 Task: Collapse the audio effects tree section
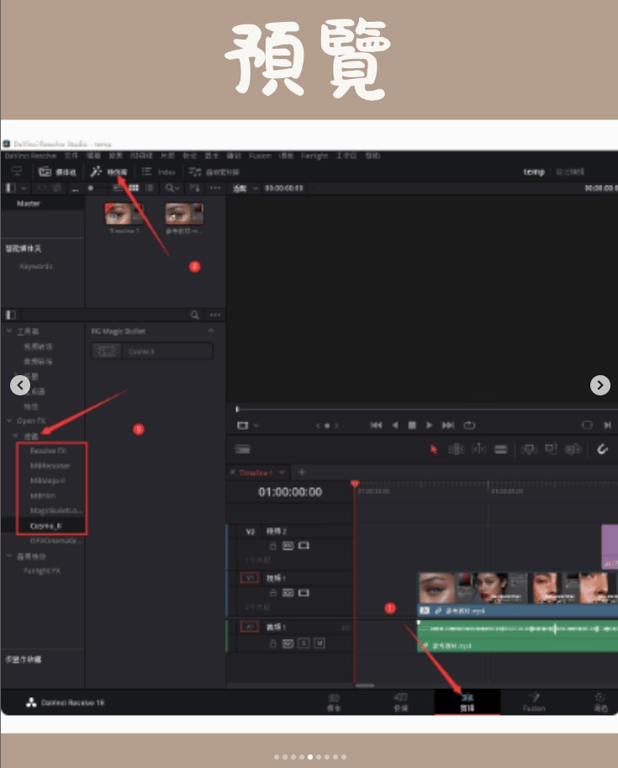pos(9,556)
